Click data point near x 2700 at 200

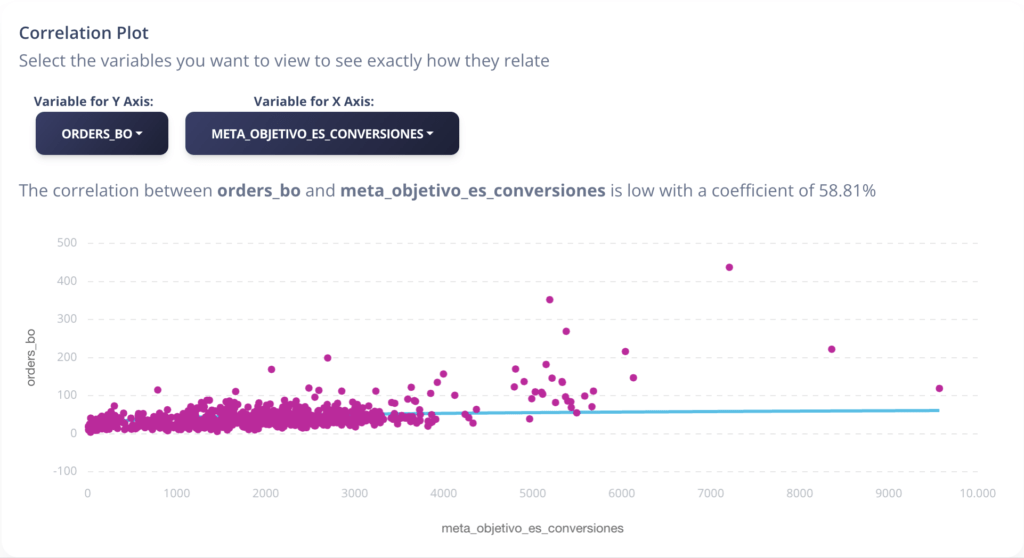(328, 358)
